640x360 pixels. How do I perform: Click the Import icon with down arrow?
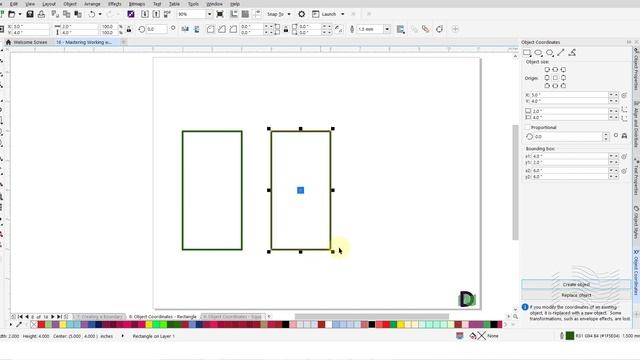click(145, 14)
